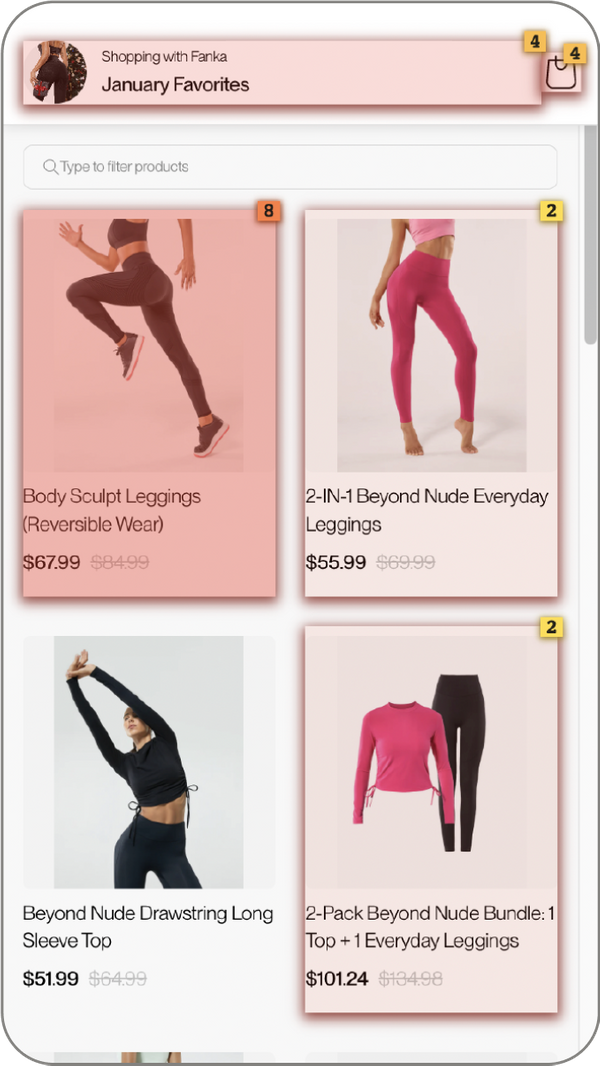
Task: Click the 'January Favorites' heading
Action: click(x=175, y=85)
